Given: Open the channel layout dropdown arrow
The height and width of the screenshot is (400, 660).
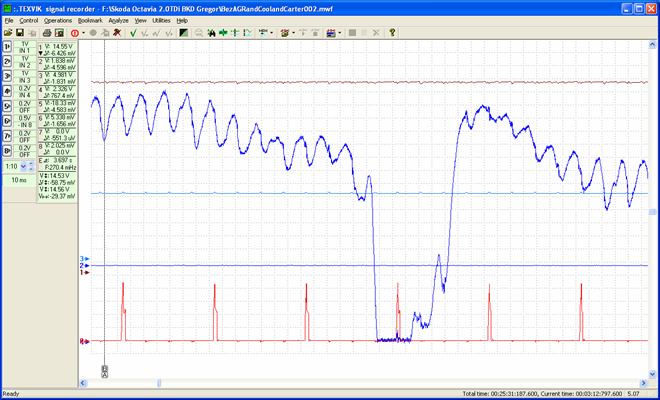Looking at the screenshot, I should click(339, 33).
